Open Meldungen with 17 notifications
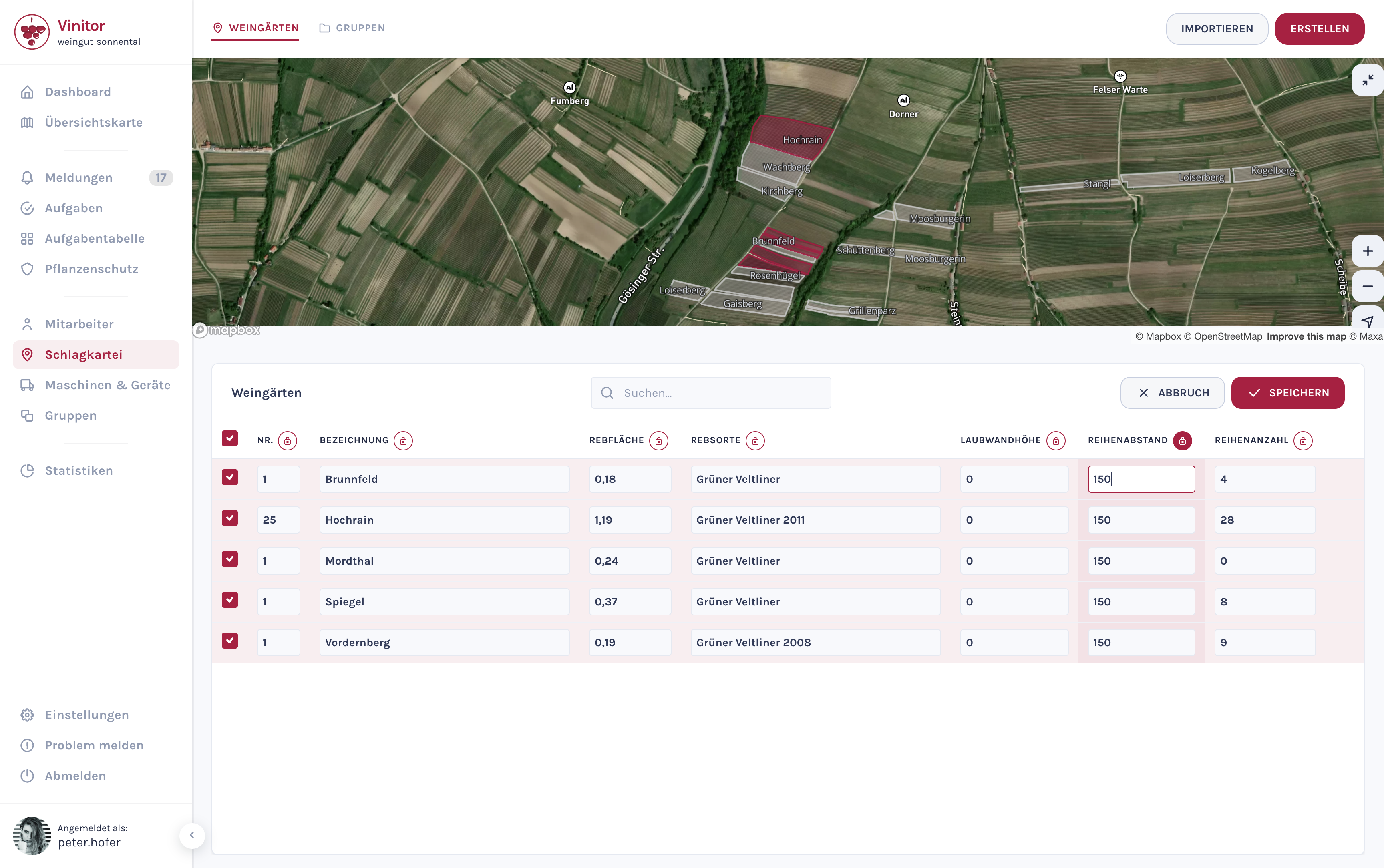The image size is (1384, 868). coord(78,177)
